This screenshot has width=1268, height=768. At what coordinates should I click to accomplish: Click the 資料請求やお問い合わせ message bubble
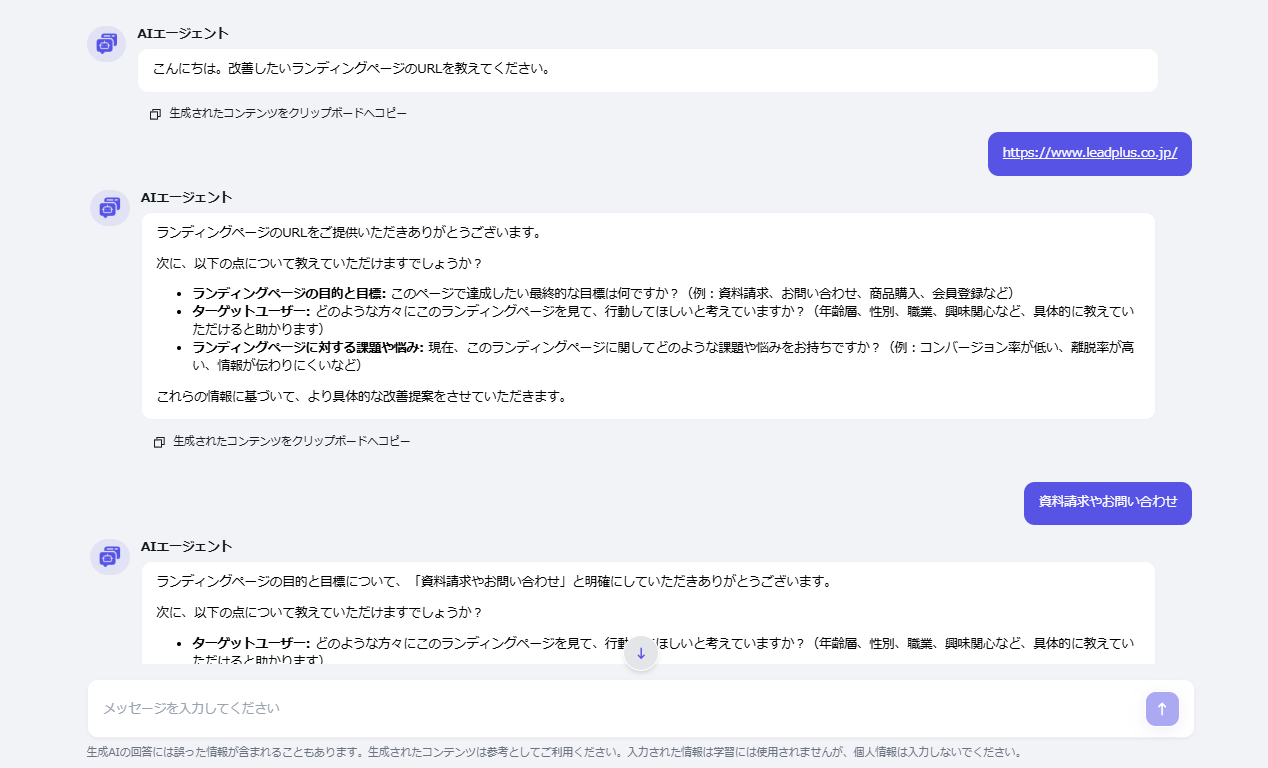click(1107, 503)
